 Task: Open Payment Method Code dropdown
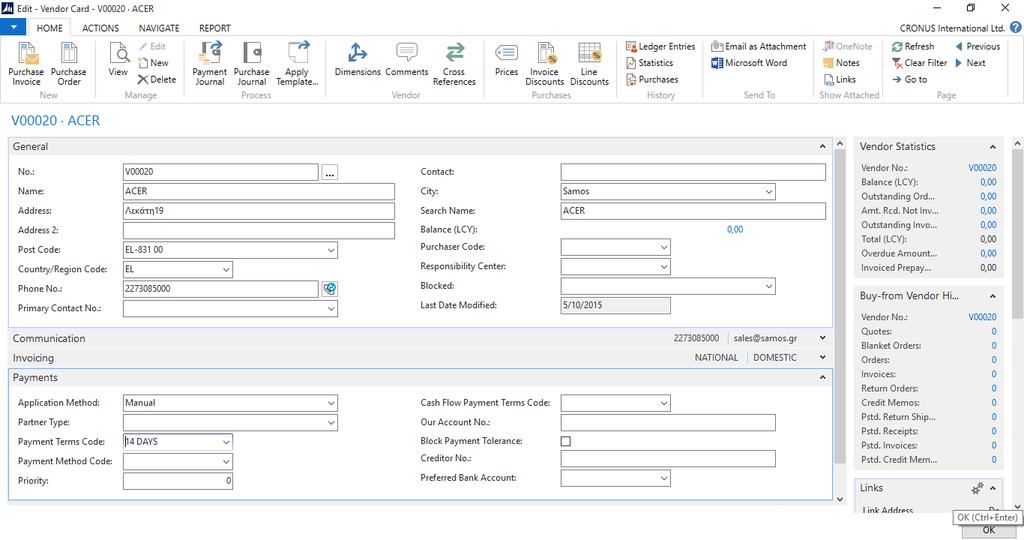(x=226, y=462)
